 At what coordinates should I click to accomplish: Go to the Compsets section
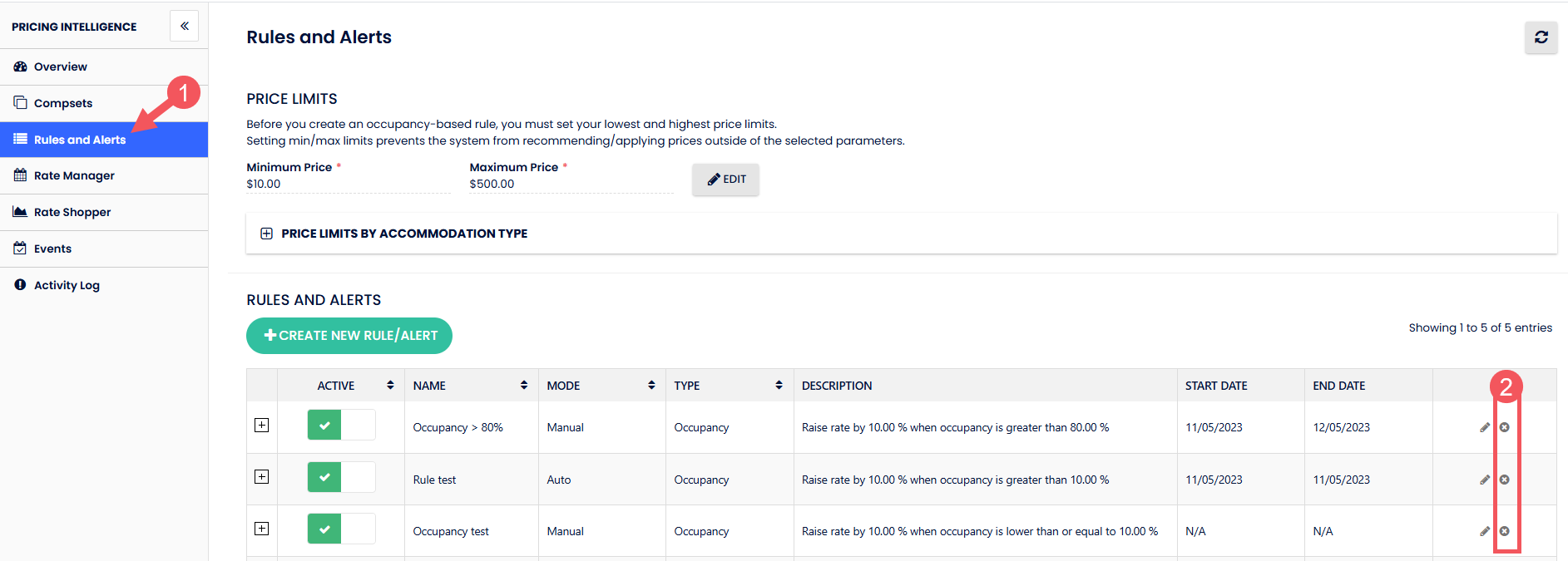pos(63,103)
